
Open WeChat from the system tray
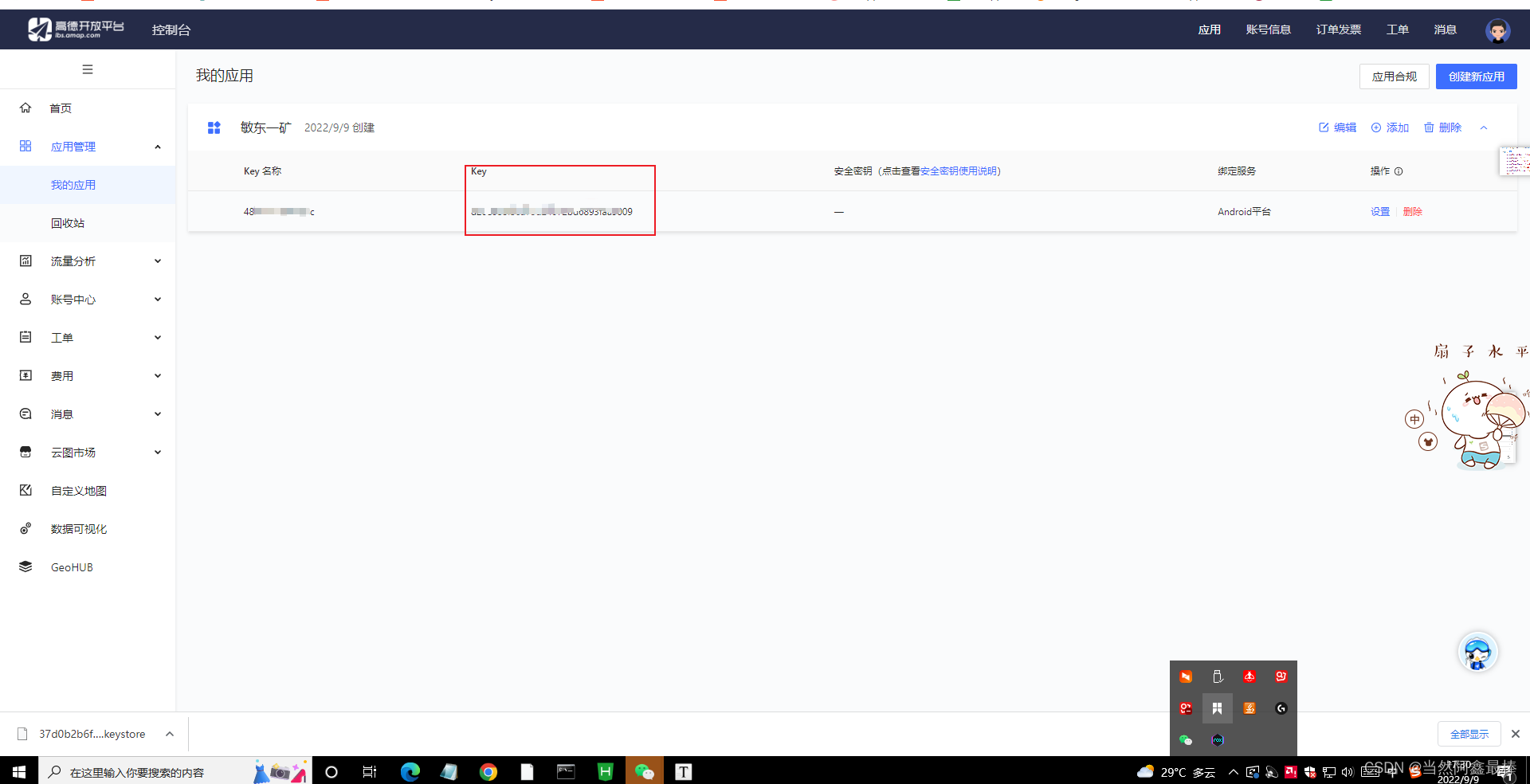pyautogui.click(x=1185, y=740)
